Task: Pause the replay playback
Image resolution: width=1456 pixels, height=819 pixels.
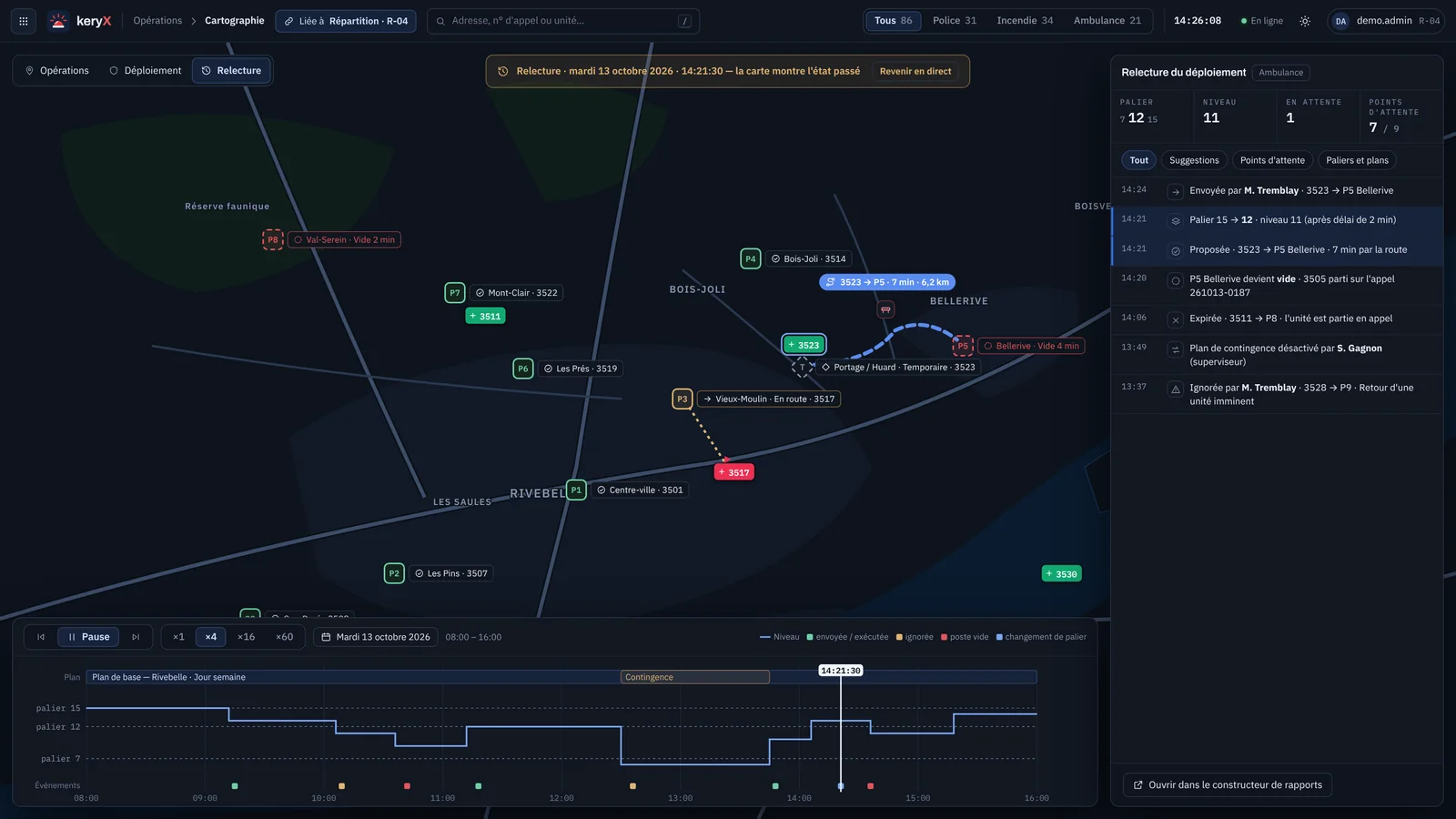Action: (x=88, y=637)
